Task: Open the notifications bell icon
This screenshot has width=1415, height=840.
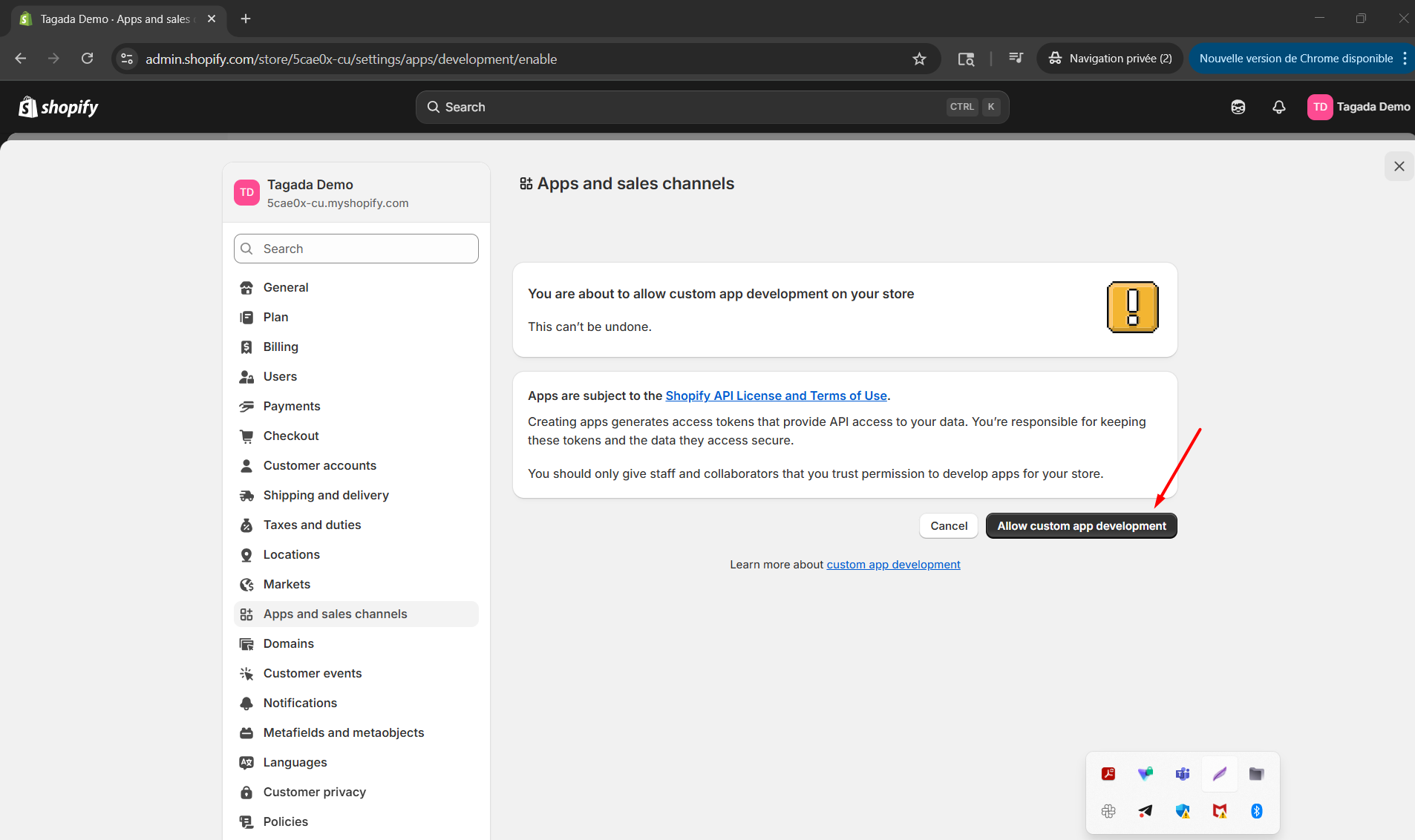Action: [1278, 107]
